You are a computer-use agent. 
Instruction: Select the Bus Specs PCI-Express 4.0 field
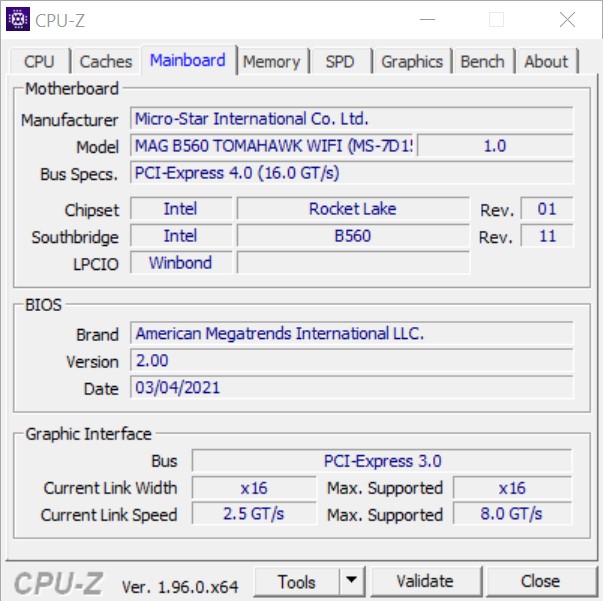[x=351, y=173]
